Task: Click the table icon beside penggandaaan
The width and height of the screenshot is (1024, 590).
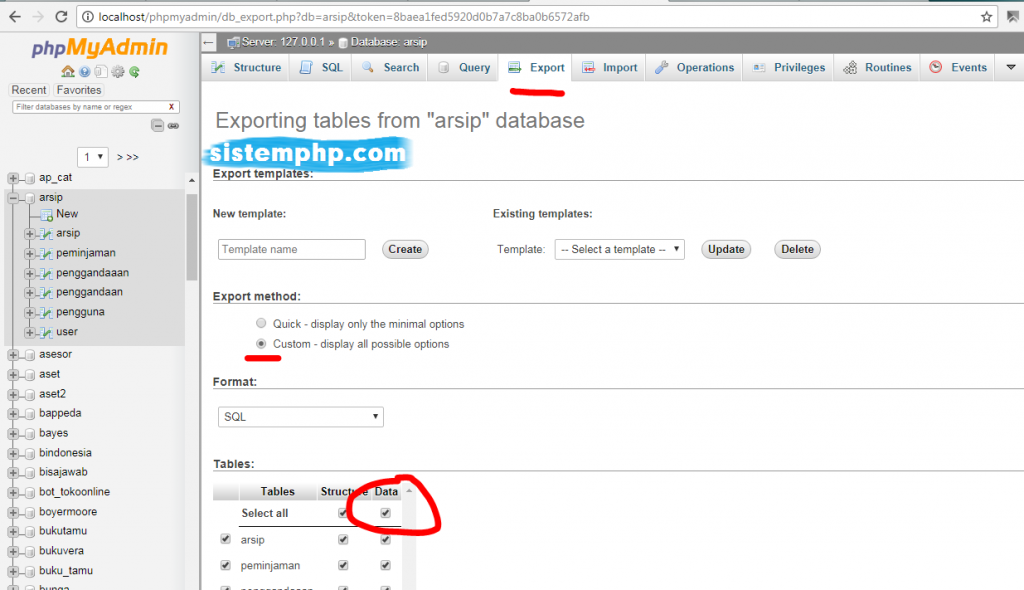Action: point(46,273)
